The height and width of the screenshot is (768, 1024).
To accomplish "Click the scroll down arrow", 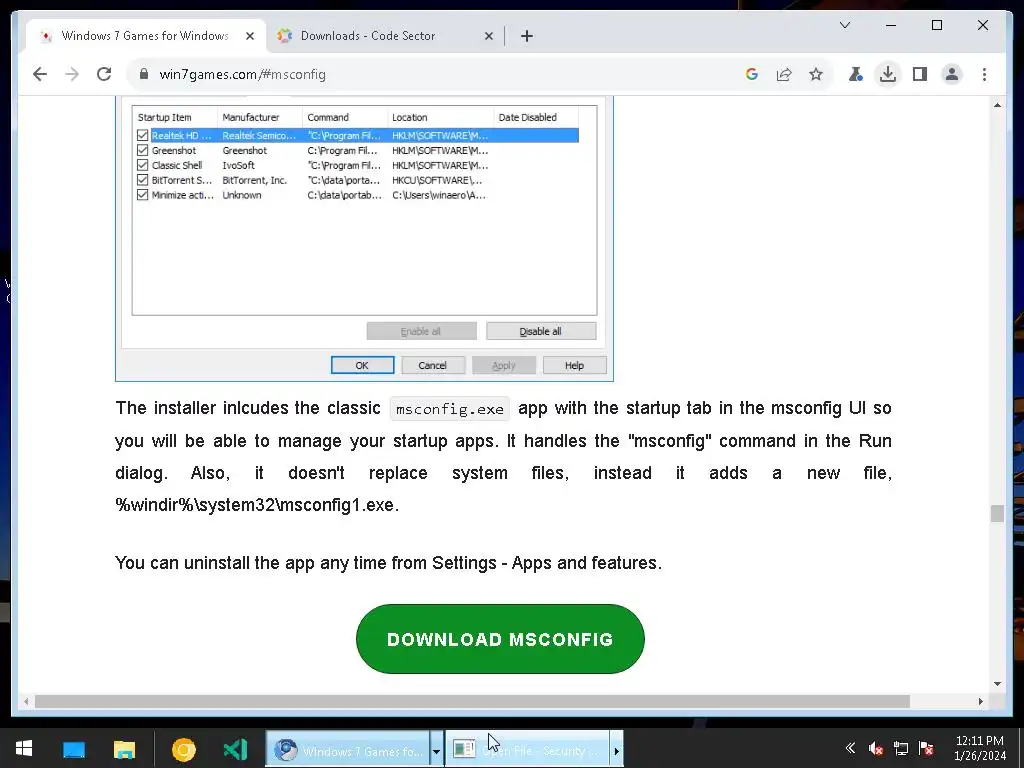I will [x=997, y=684].
